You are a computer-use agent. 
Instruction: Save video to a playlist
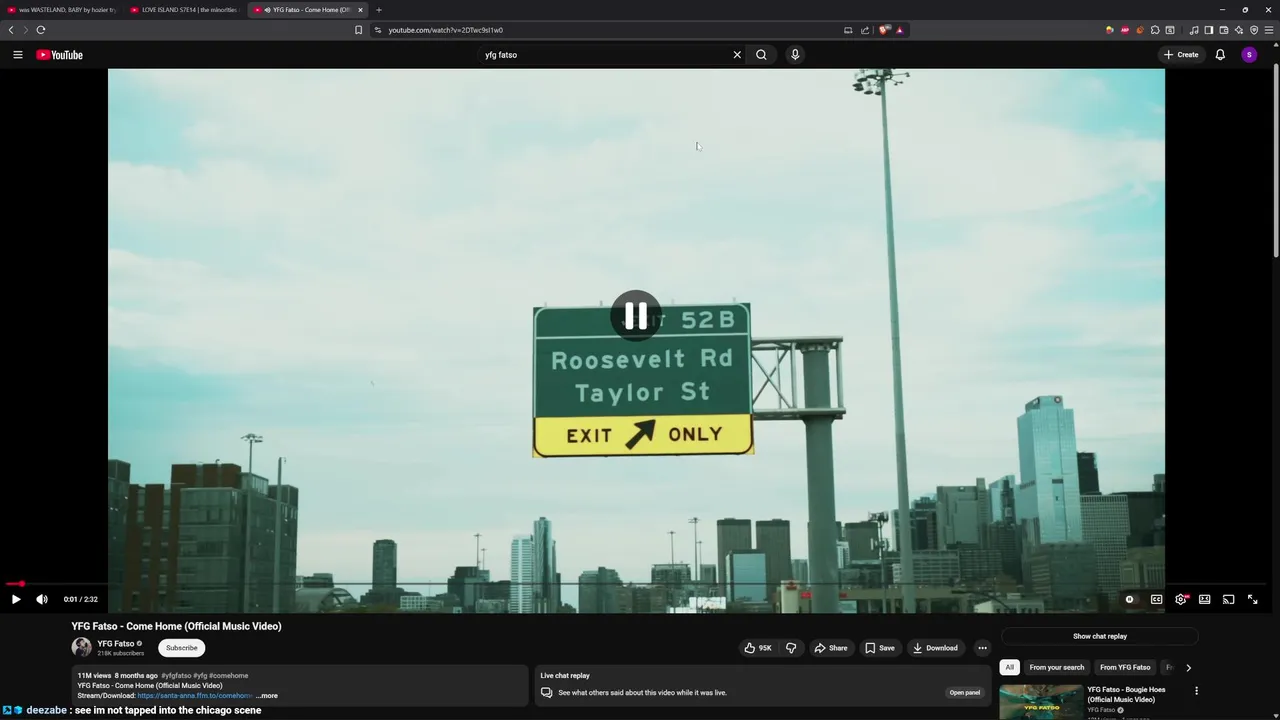(x=880, y=648)
